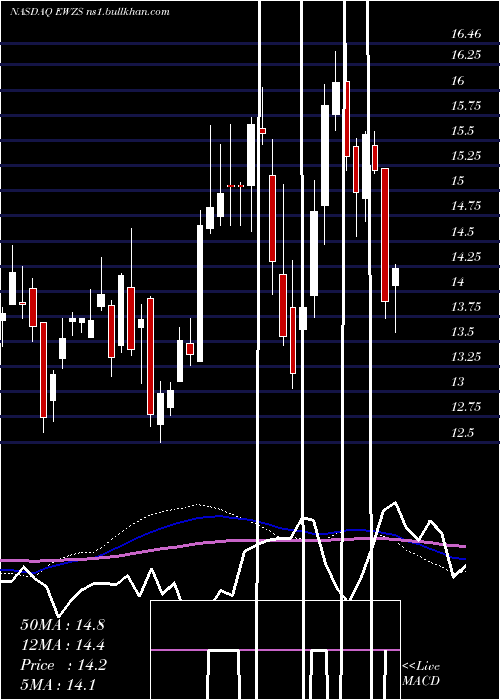Click the 12.5 price axis label
Viewport: 500px width, 700px height.
(464, 433)
